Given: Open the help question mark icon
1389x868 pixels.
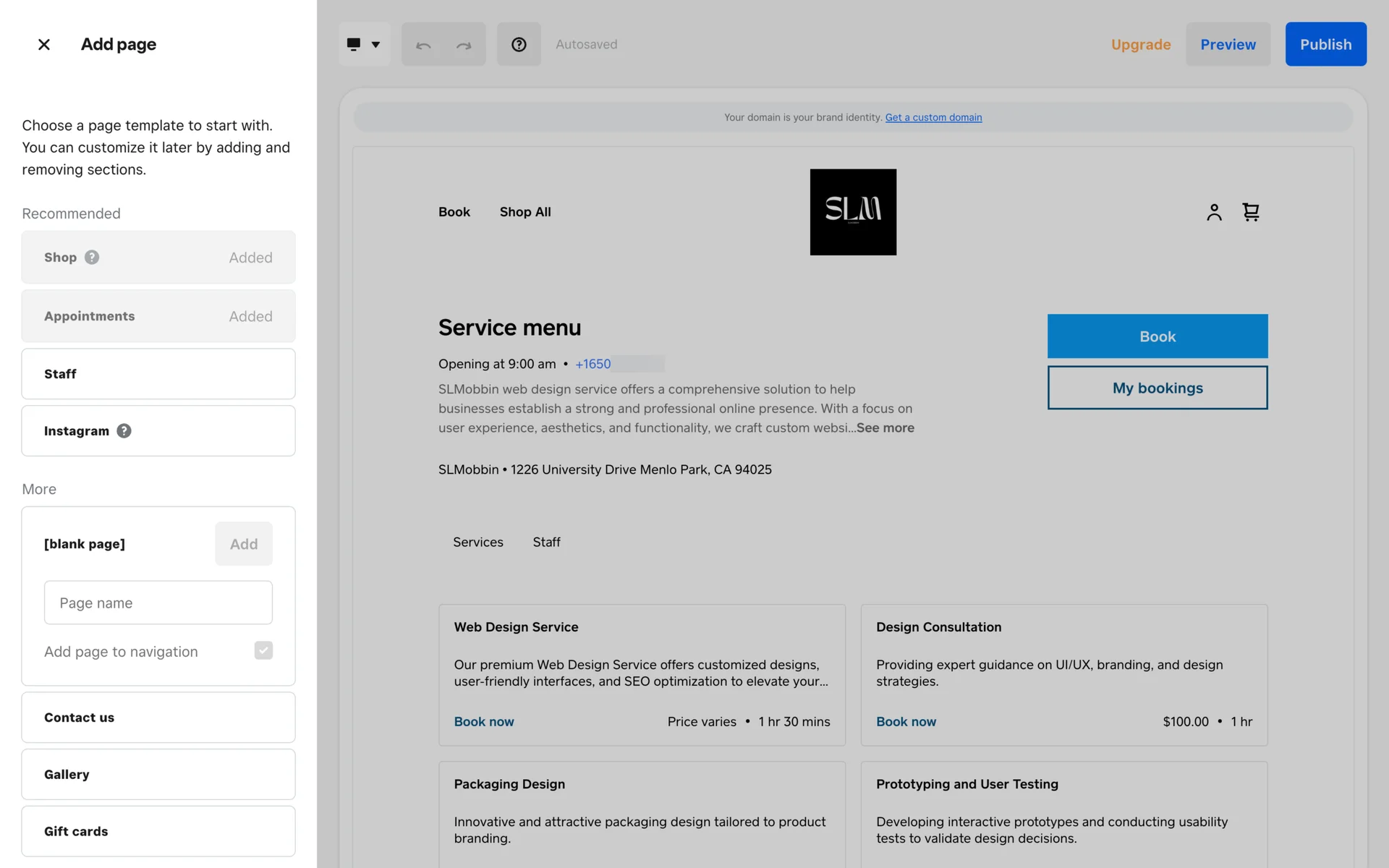Looking at the screenshot, I should 519,45.
